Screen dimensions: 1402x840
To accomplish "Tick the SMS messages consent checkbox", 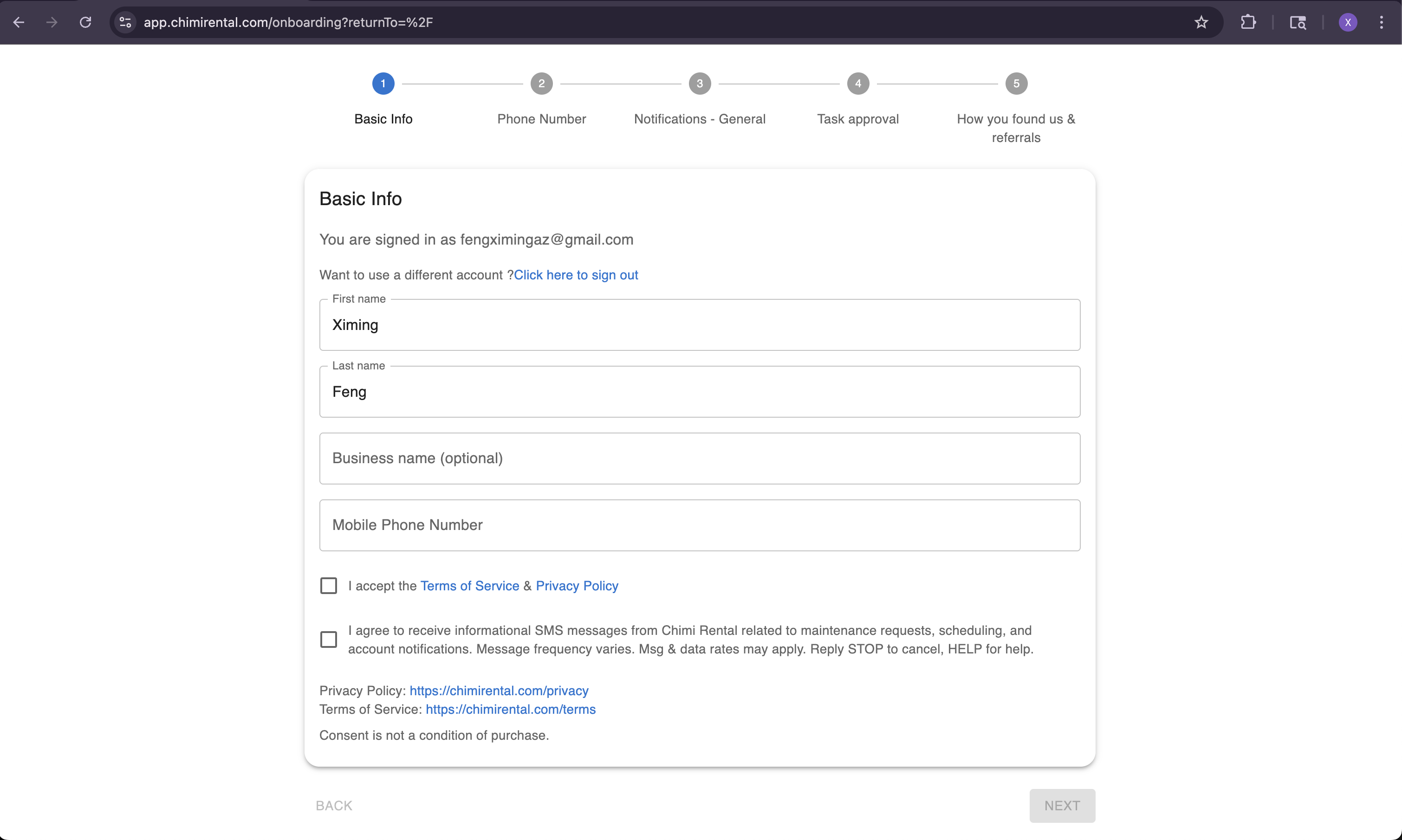I will click(x=328, y=639).
